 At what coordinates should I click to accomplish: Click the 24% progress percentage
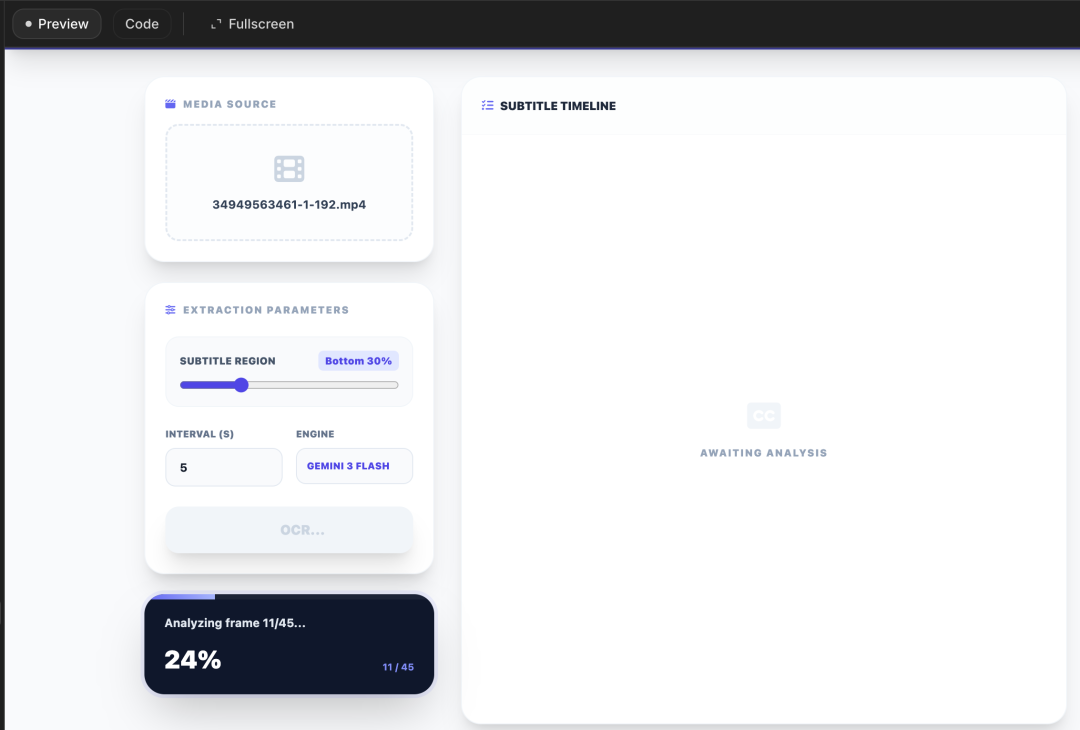click(x=193, y=659)
